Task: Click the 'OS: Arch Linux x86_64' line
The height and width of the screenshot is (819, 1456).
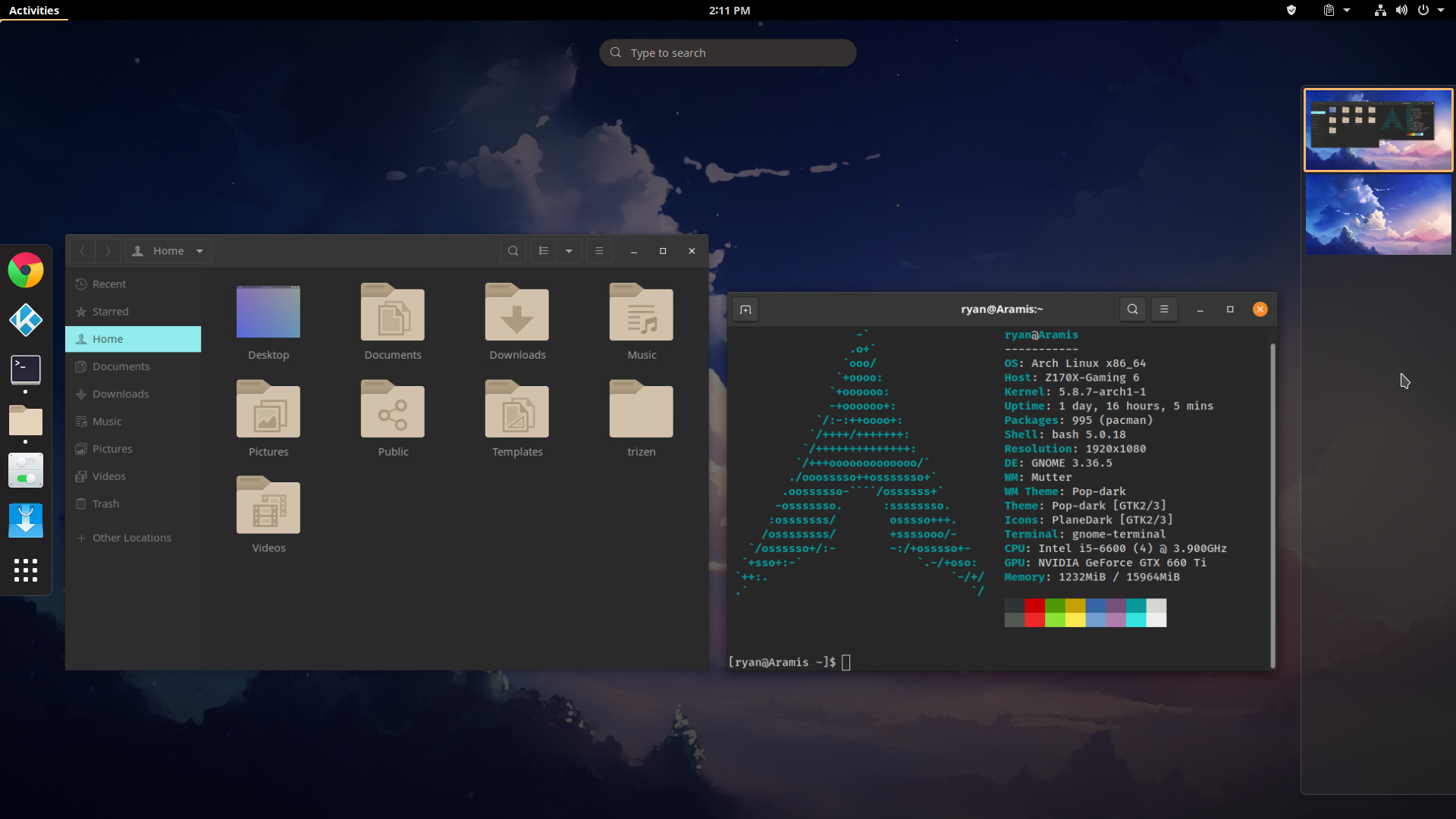Action: tap(1075, 363)
